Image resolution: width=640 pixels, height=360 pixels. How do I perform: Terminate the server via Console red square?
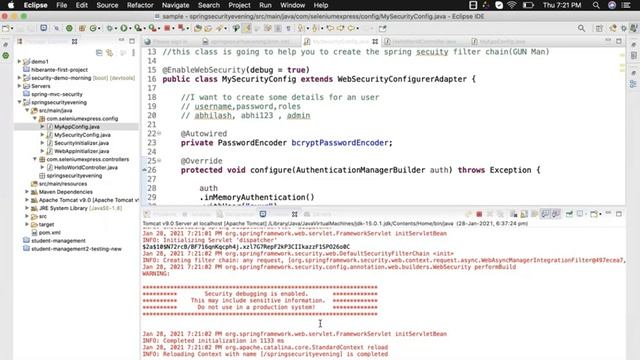pyautogui.click(x=479, y=214)
